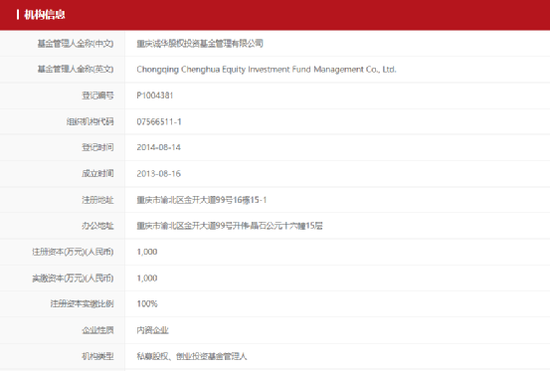
Task: Select the label 基金管理人全称(英文)
Action: click(x=75, y=69)
